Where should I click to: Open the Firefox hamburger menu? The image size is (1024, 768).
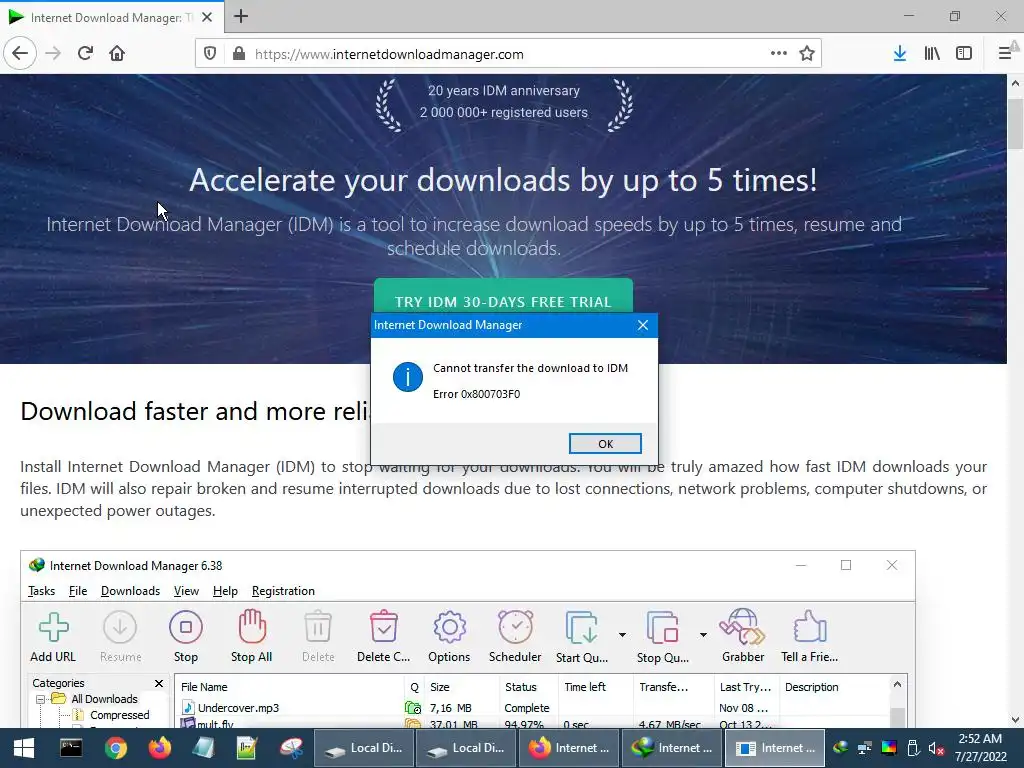tap(1005, 54)
